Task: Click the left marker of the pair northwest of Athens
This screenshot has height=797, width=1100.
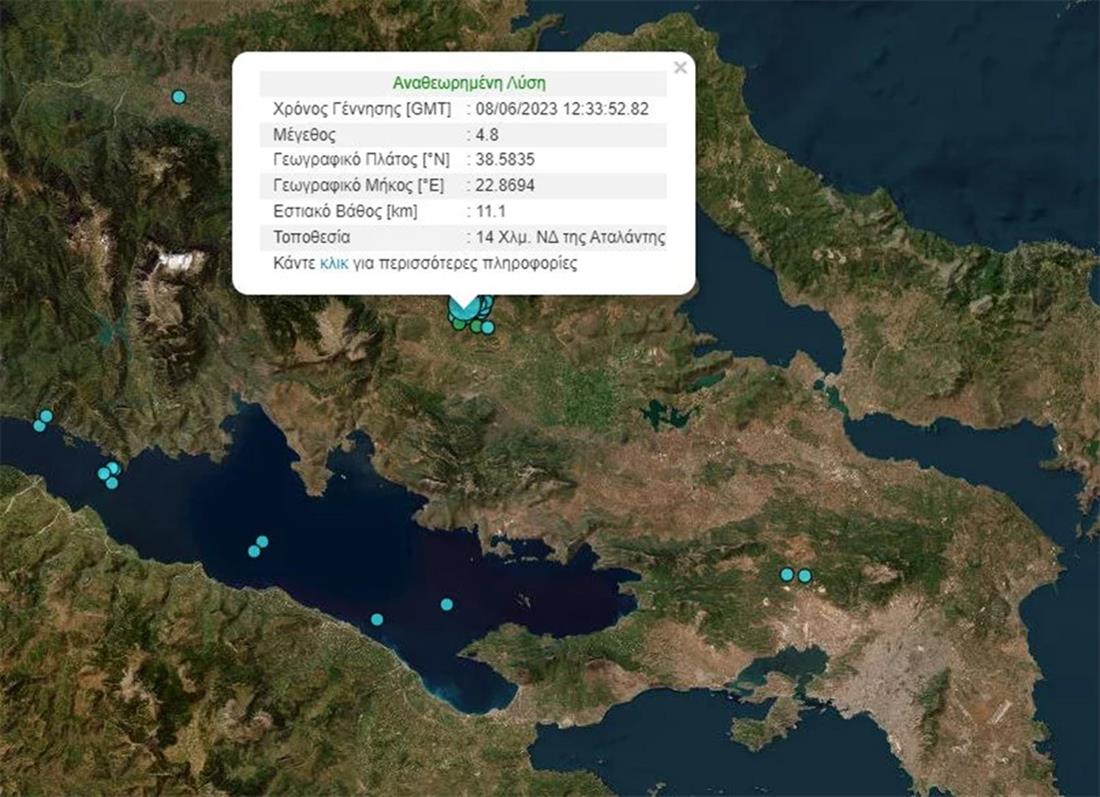Action: click(787, 574)
